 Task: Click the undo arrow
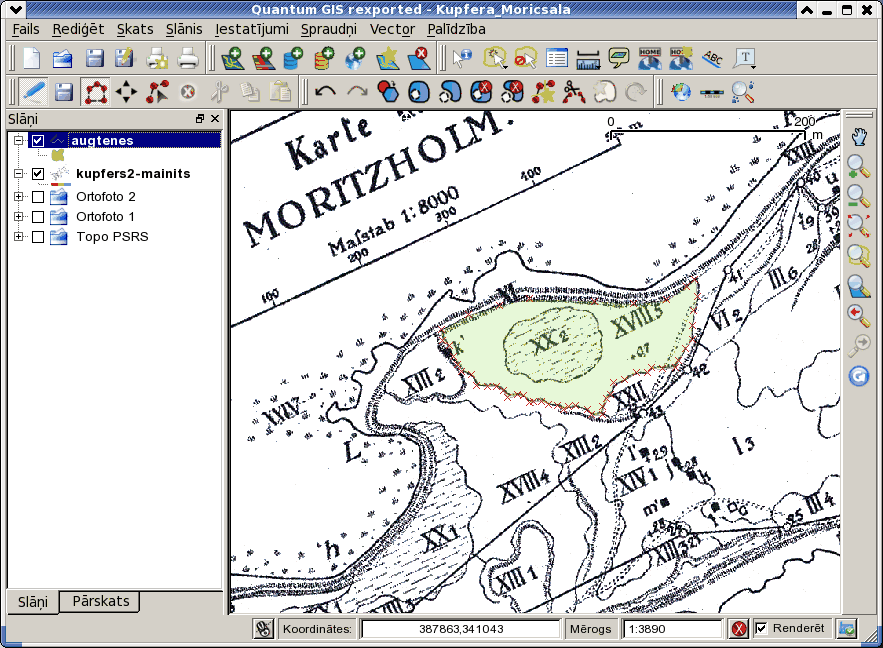325,92
